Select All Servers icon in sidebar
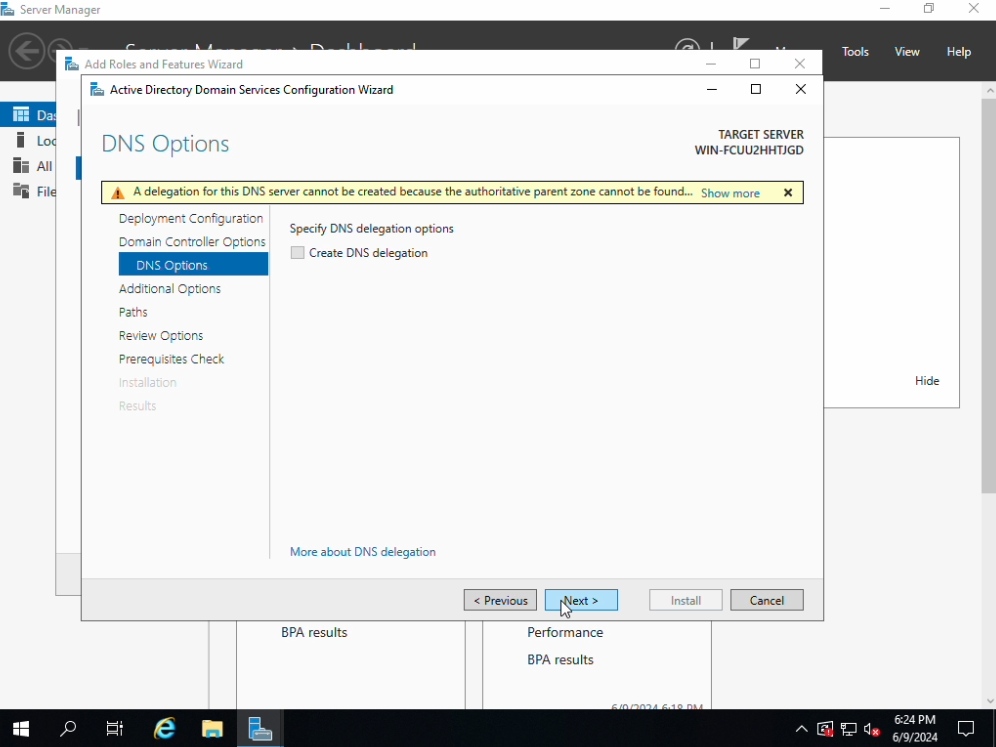Viewport: 996px width, 747px height. 21,166
